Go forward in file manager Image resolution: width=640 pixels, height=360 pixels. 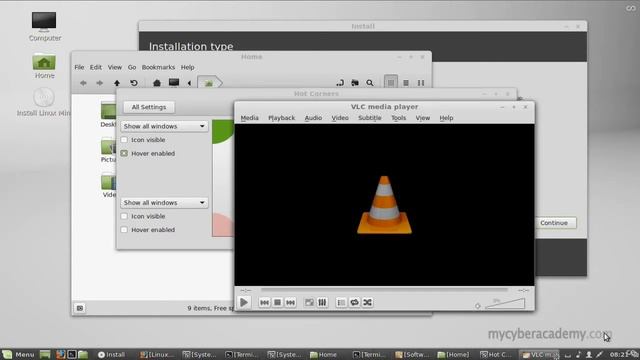point(99,83)
